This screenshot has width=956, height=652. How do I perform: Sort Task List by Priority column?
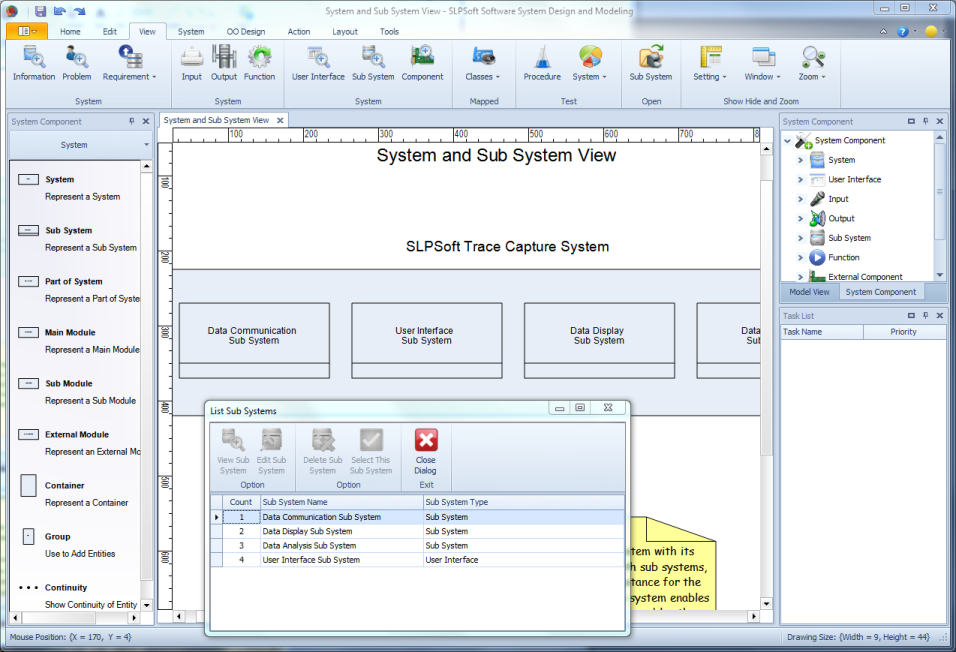904,332
